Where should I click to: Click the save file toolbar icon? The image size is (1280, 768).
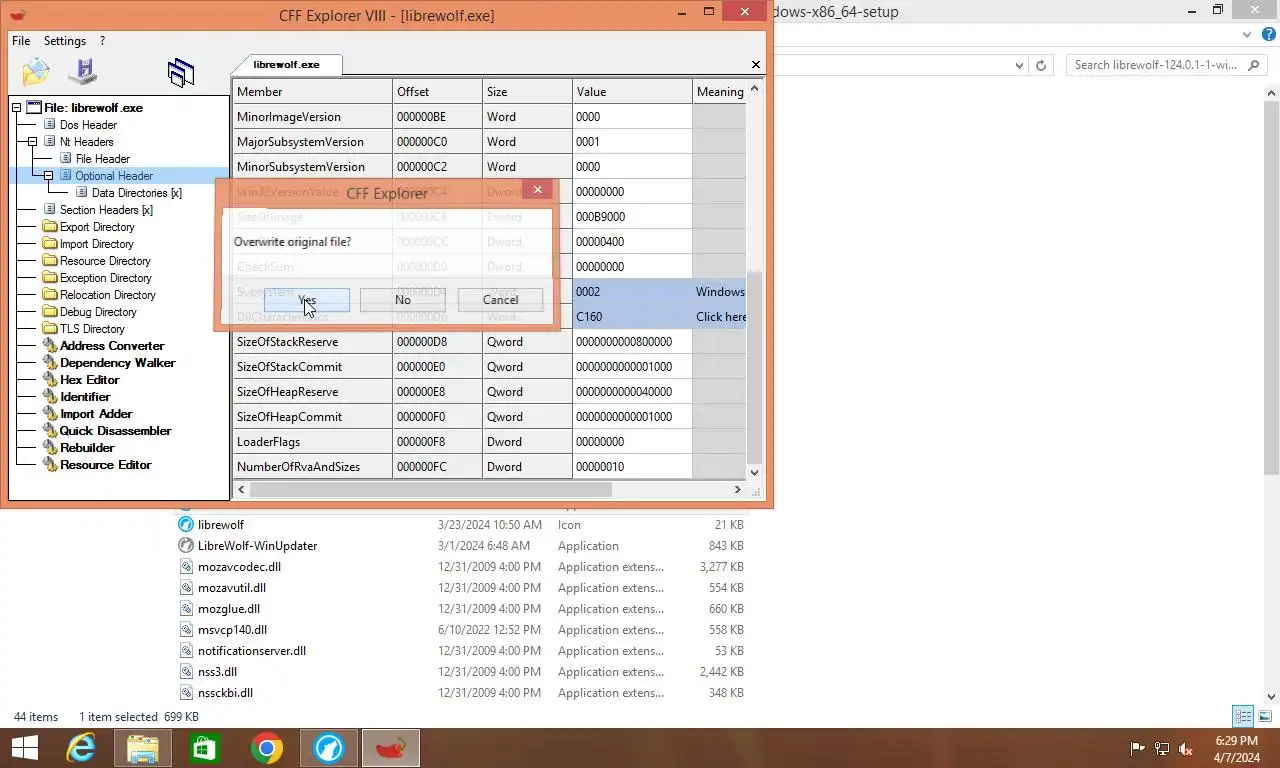click(x=82, y=72)
